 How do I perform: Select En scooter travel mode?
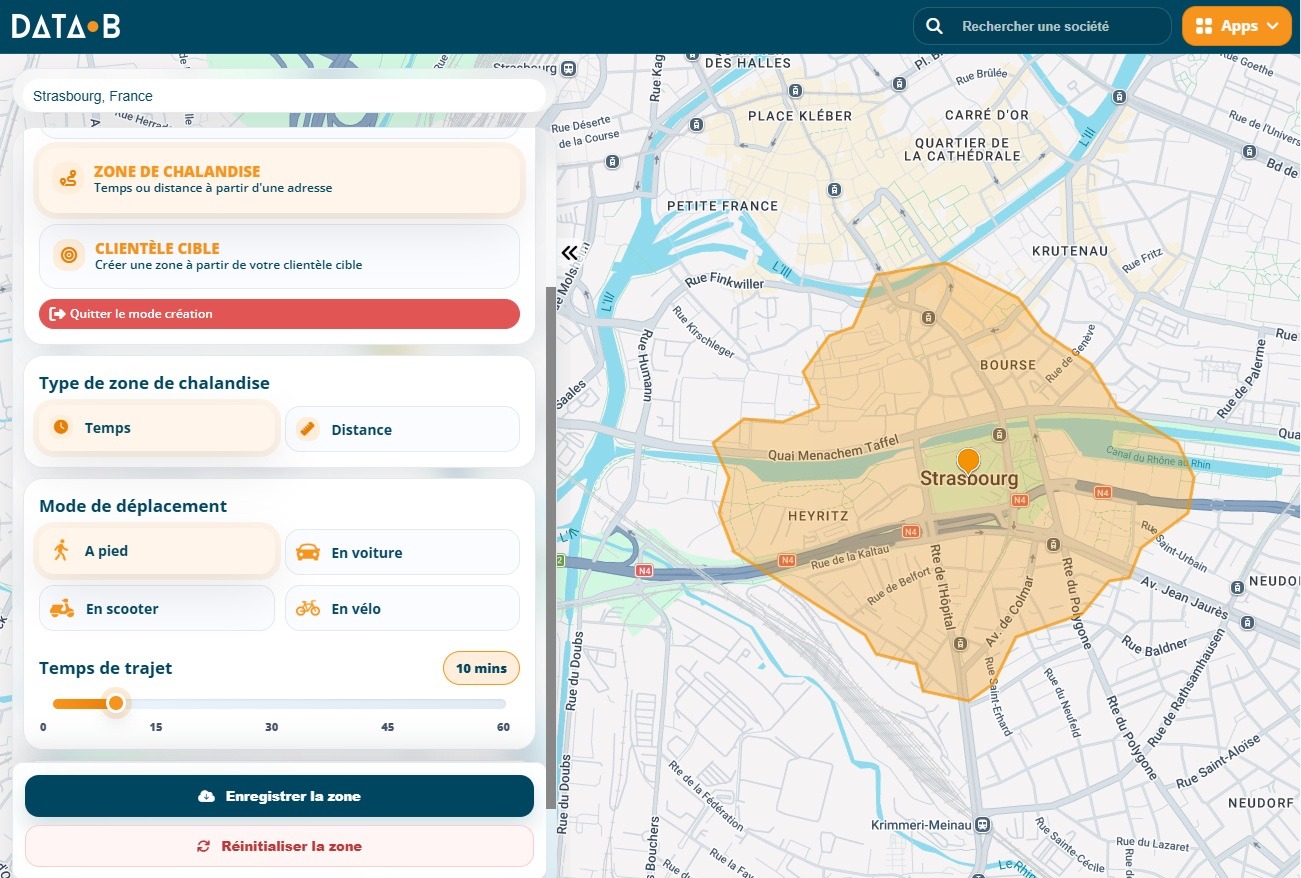157,608
